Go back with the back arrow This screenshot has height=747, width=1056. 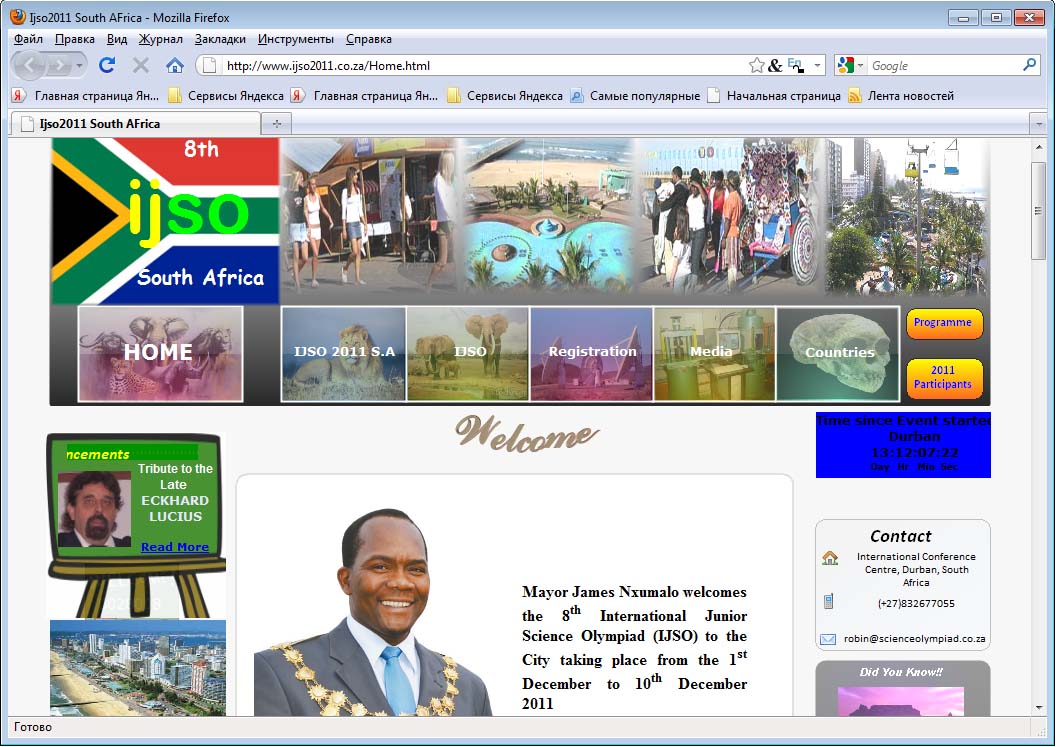click(x=30, y=65)
